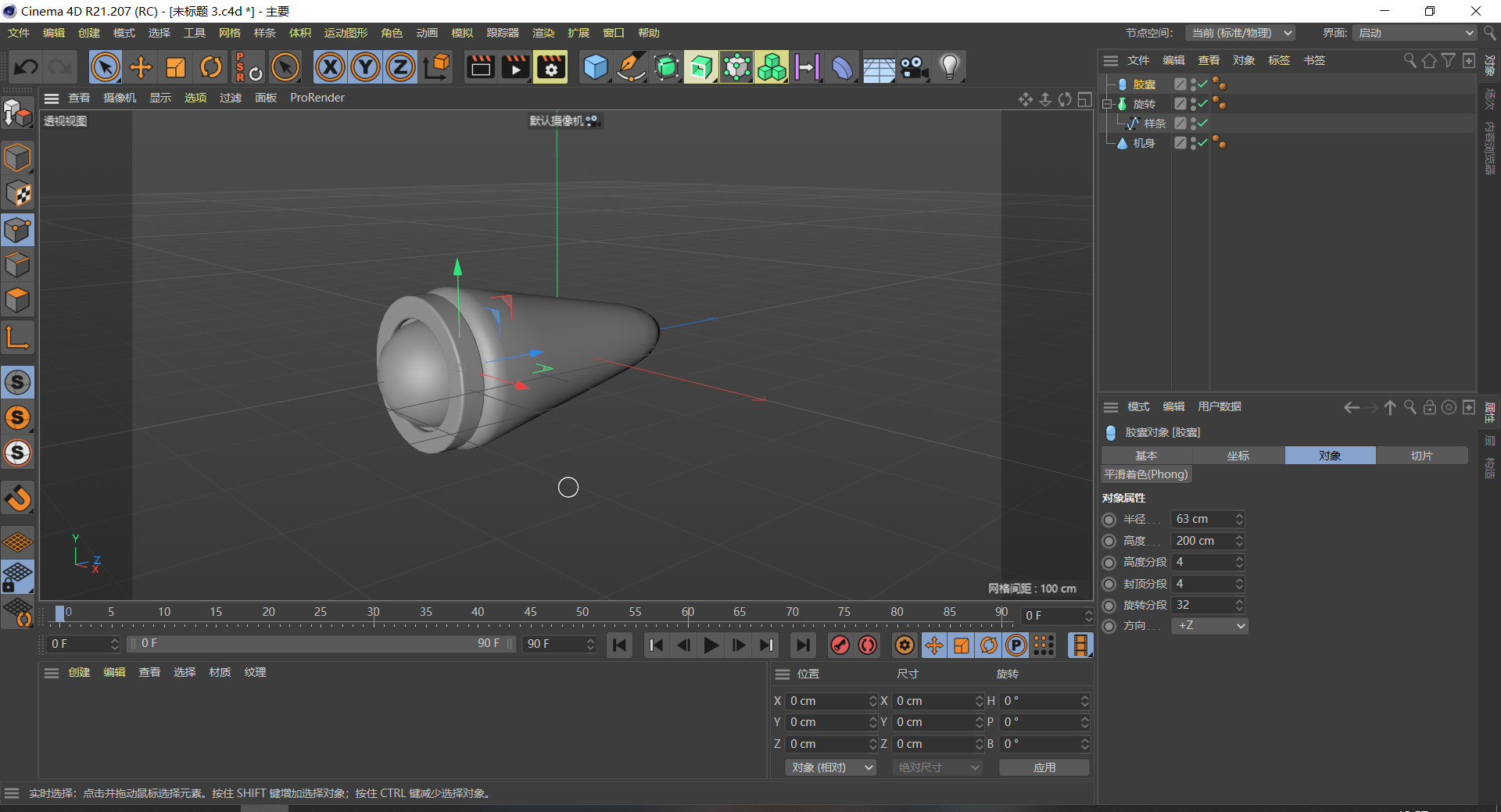1501x812 pixels.
Task: Activate the Rotate tool icon
Action: click(211, 68)
